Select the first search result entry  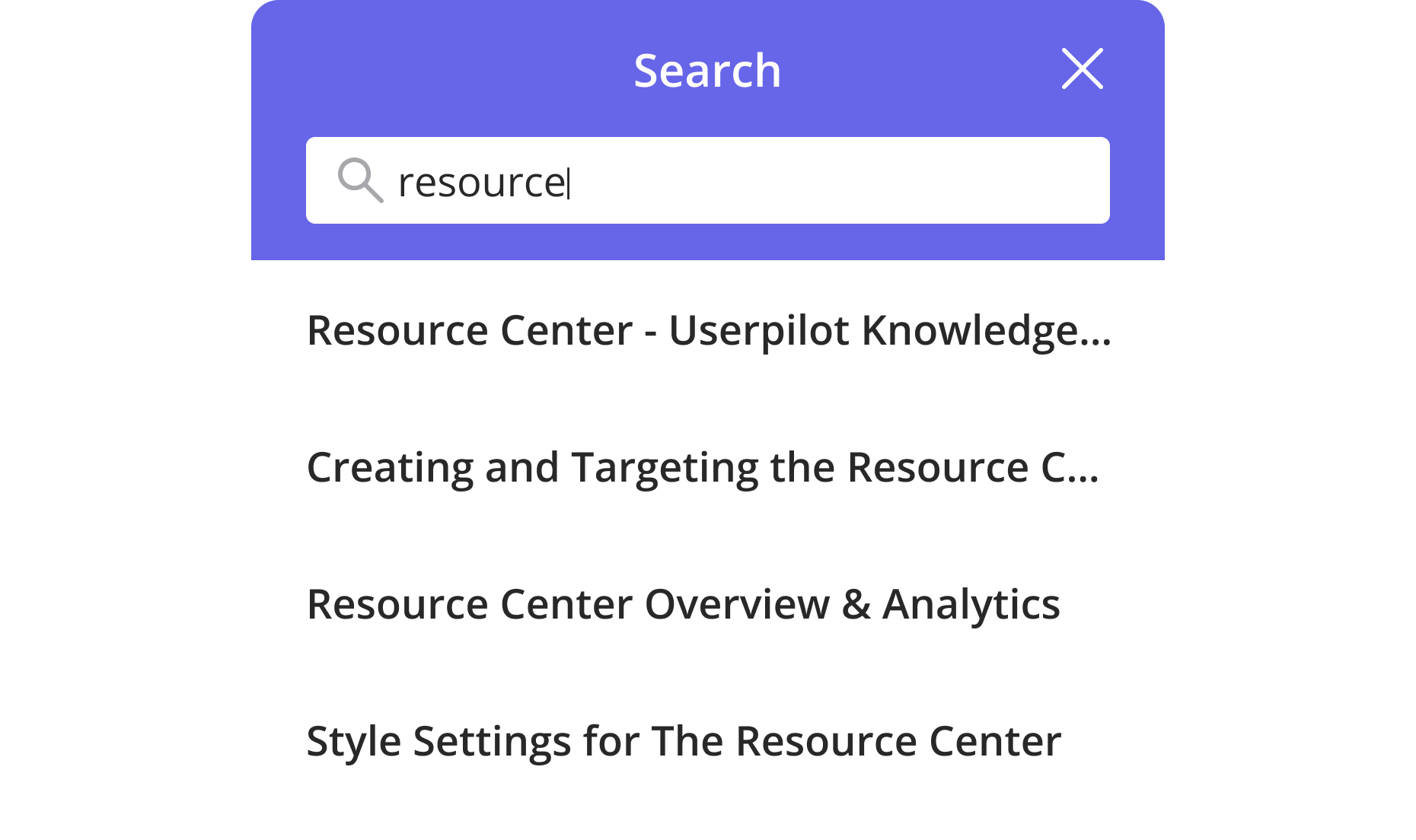708,330
